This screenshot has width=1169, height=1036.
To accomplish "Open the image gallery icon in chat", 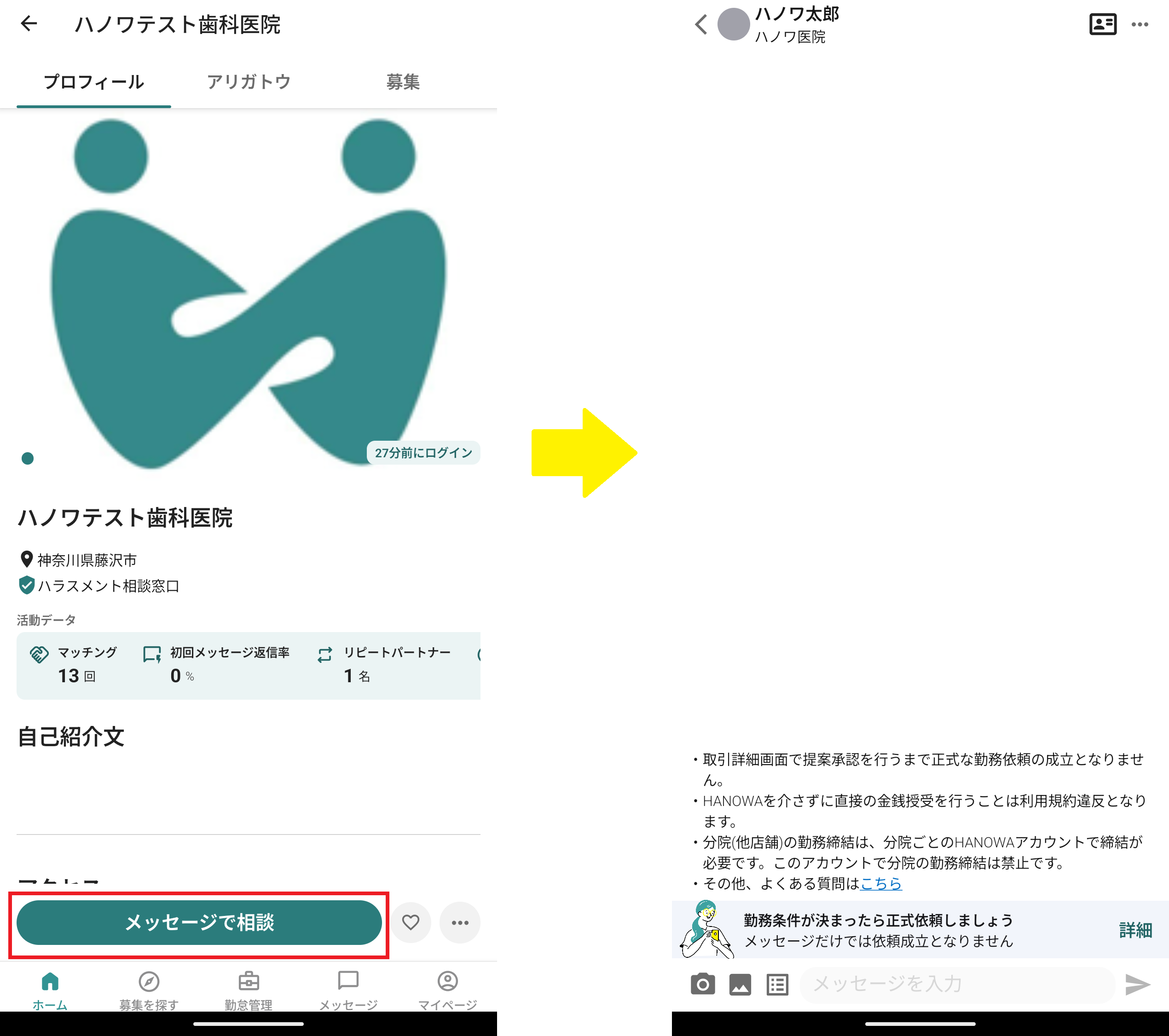I will 740,984.
